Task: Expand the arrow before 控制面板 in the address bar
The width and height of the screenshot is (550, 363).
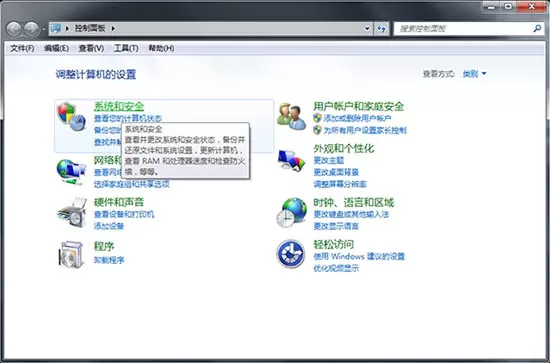Action: [x=67, y=28]
